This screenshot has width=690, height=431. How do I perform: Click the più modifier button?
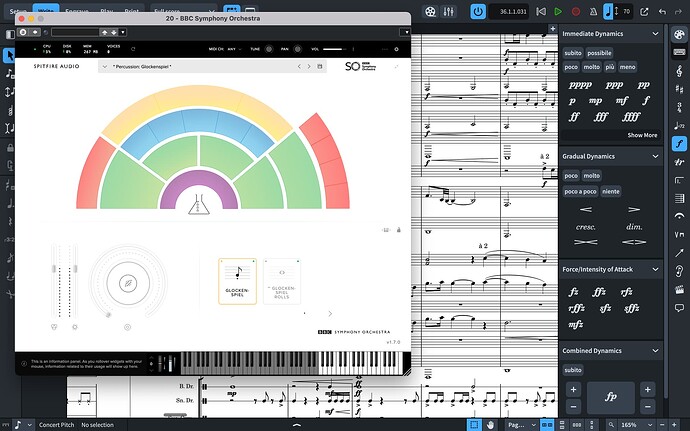(609, 67)
